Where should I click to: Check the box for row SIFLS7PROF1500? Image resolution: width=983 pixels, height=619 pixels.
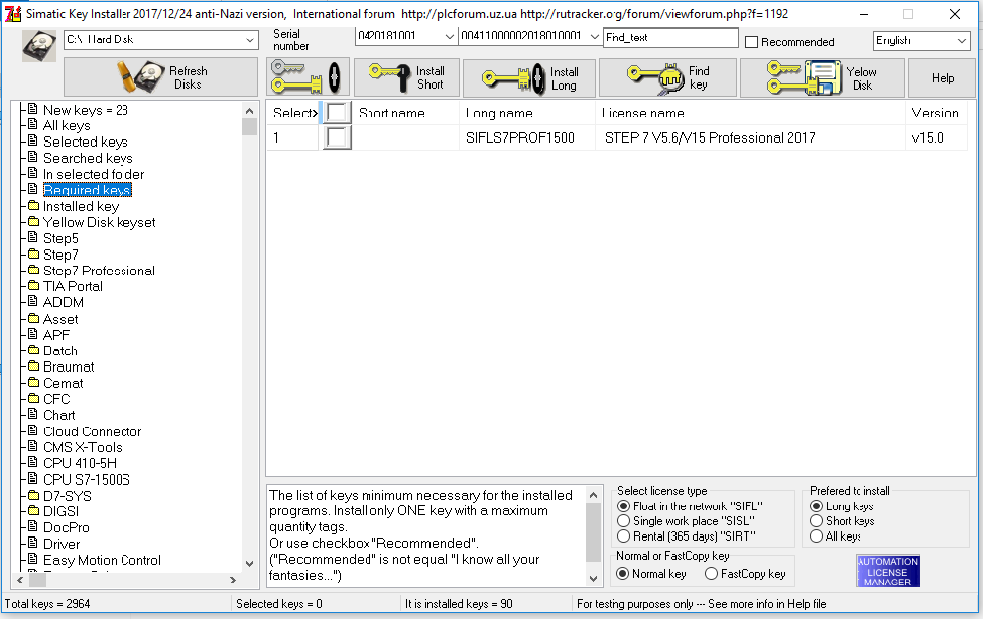click(x=337, y=137)
